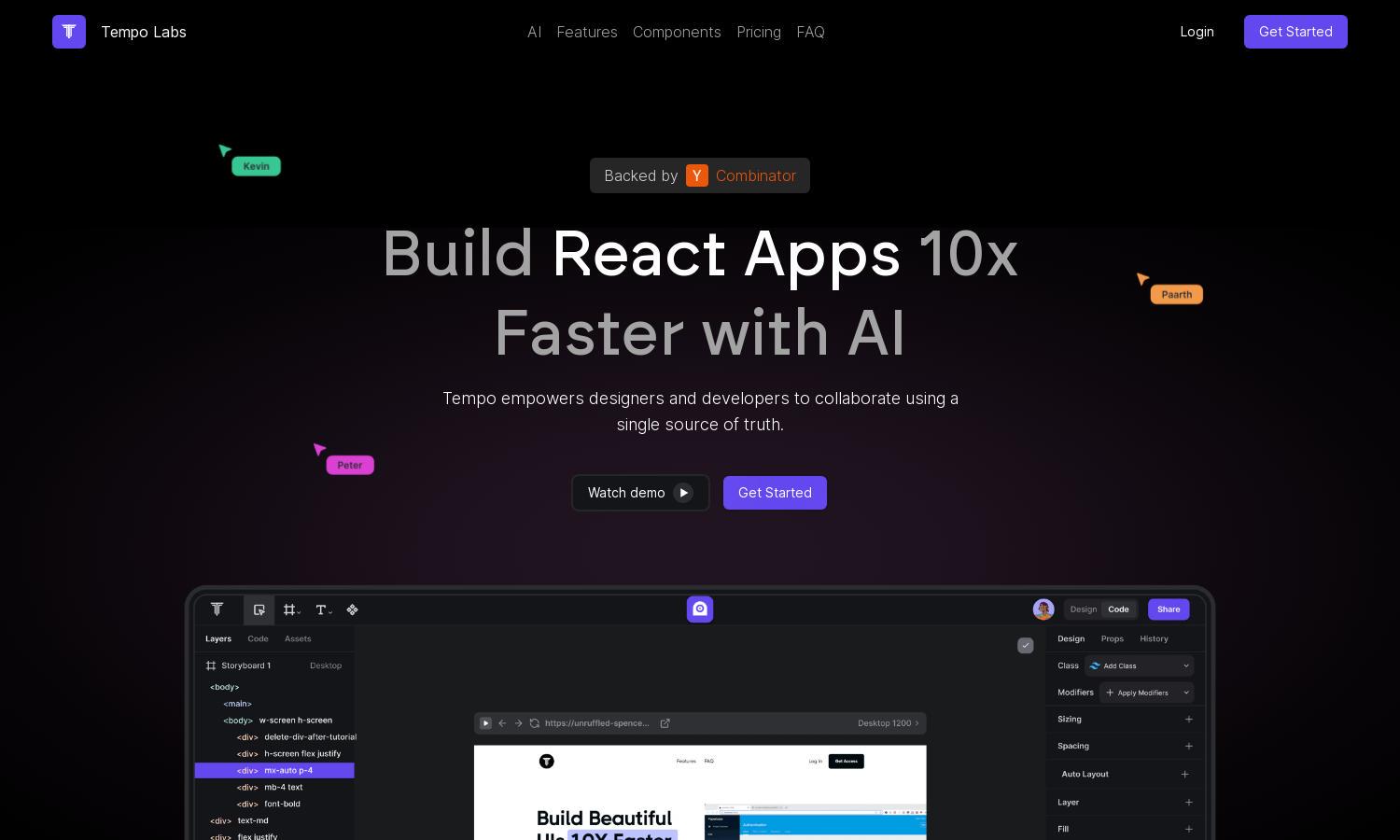Open the Components nav link
The height and width of the screenshot is (840, 1400).
[677, 32]
